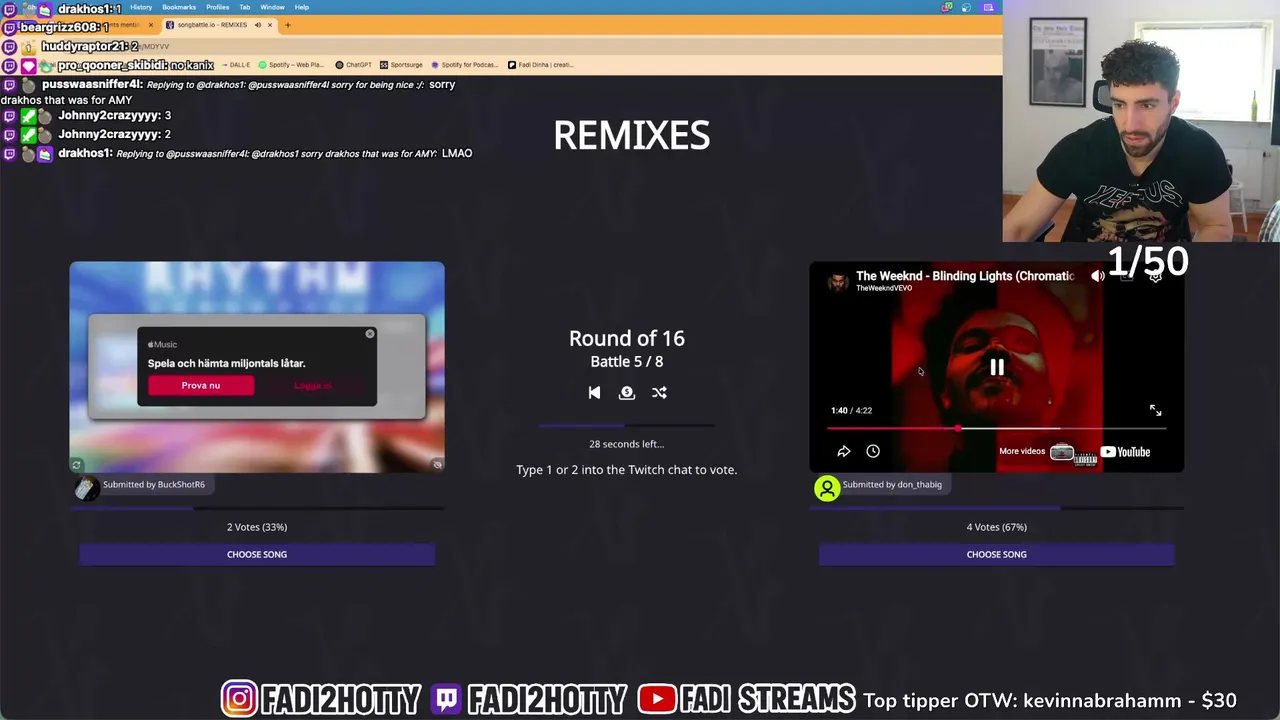
Task: Click the 2 Votes (33%) text
Action: (257, 527)
